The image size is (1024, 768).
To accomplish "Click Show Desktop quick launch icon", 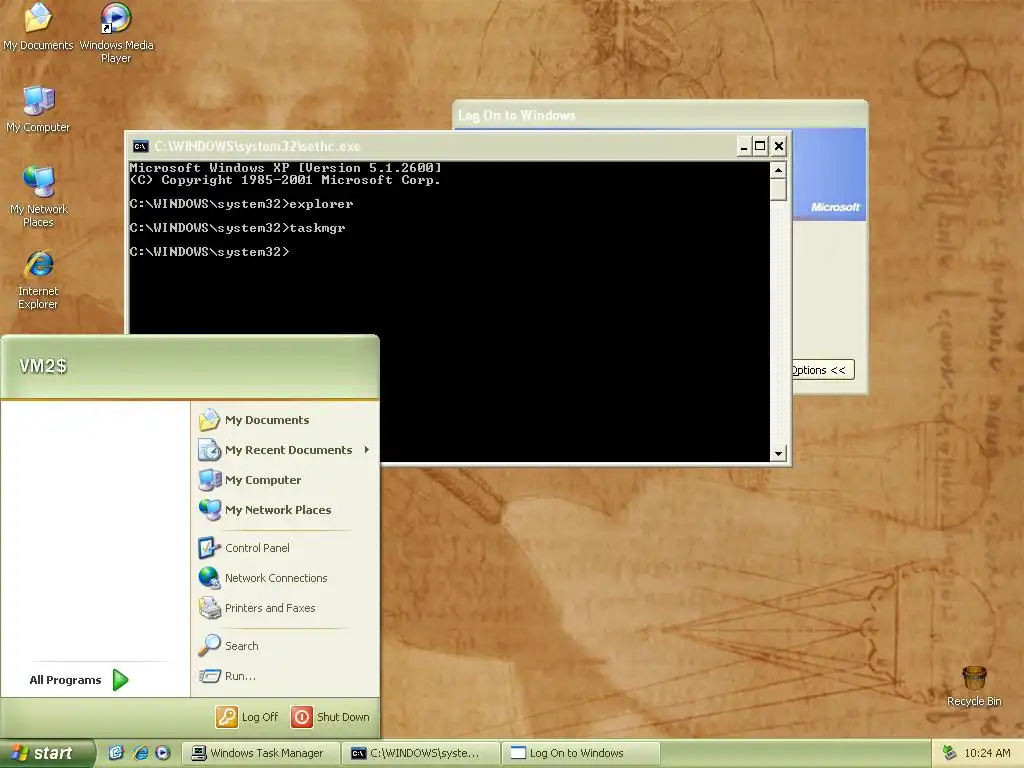I will 116,753.
